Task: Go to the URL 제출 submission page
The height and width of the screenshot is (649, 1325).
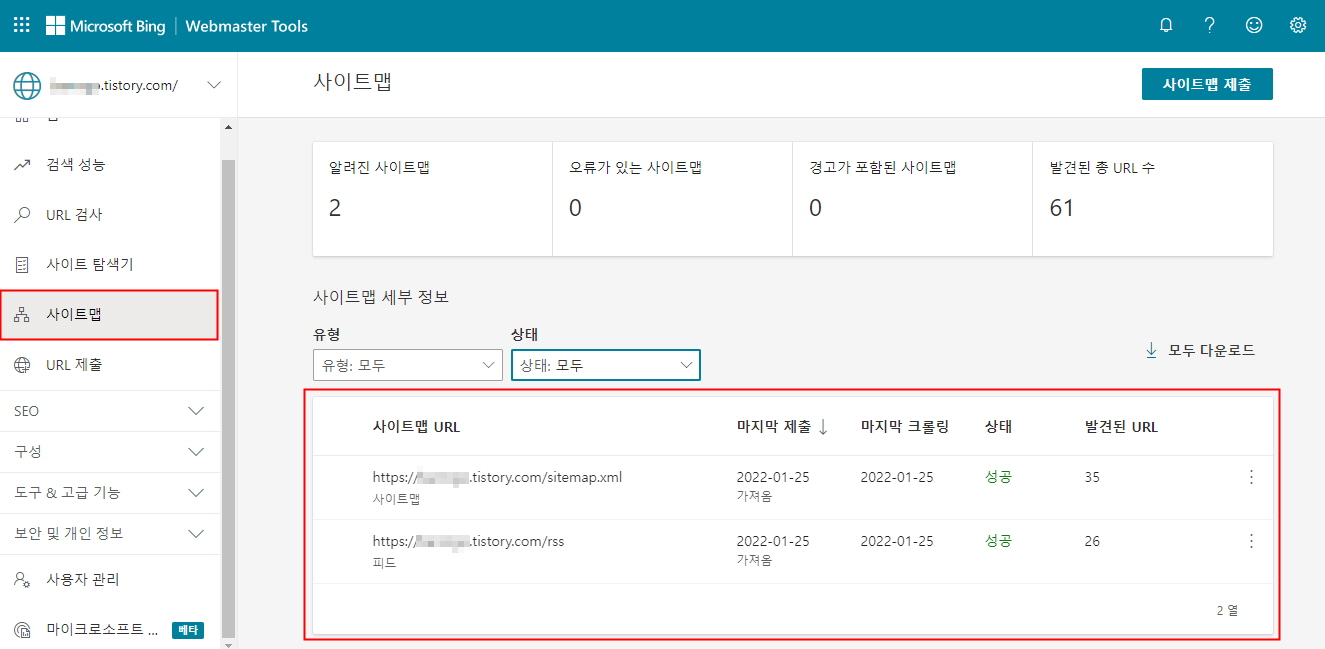Action: pyautogui.click(x=75, y=362)
